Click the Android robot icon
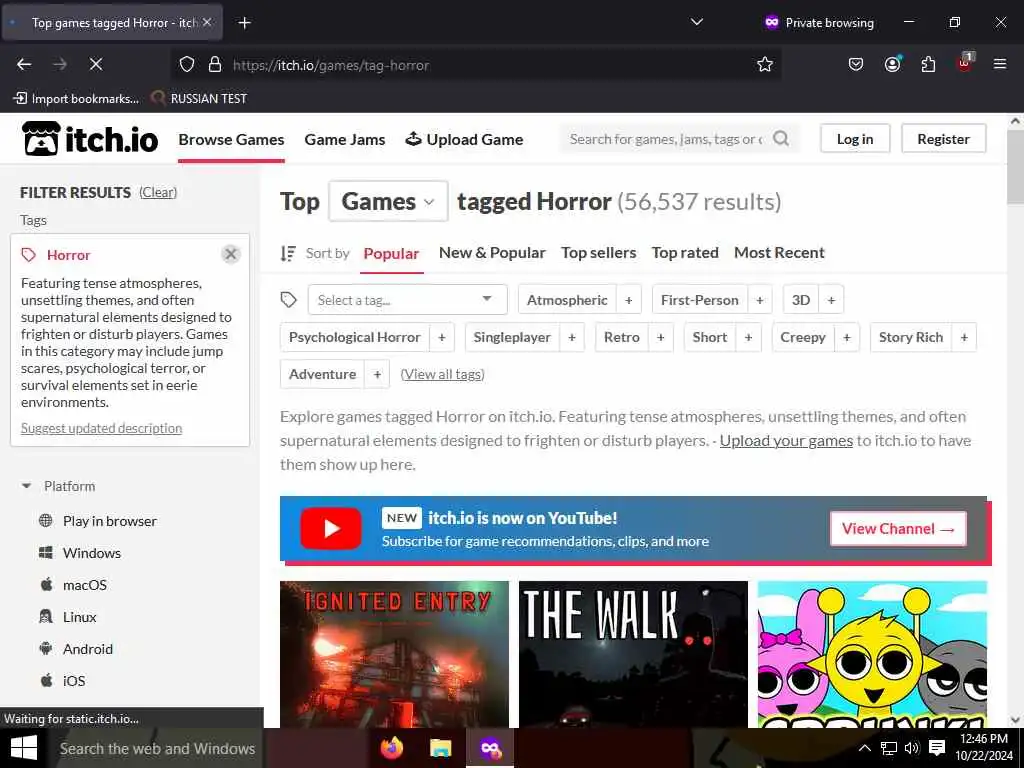1024x768 pixels. pyautogui.click(x=46, y=648)
